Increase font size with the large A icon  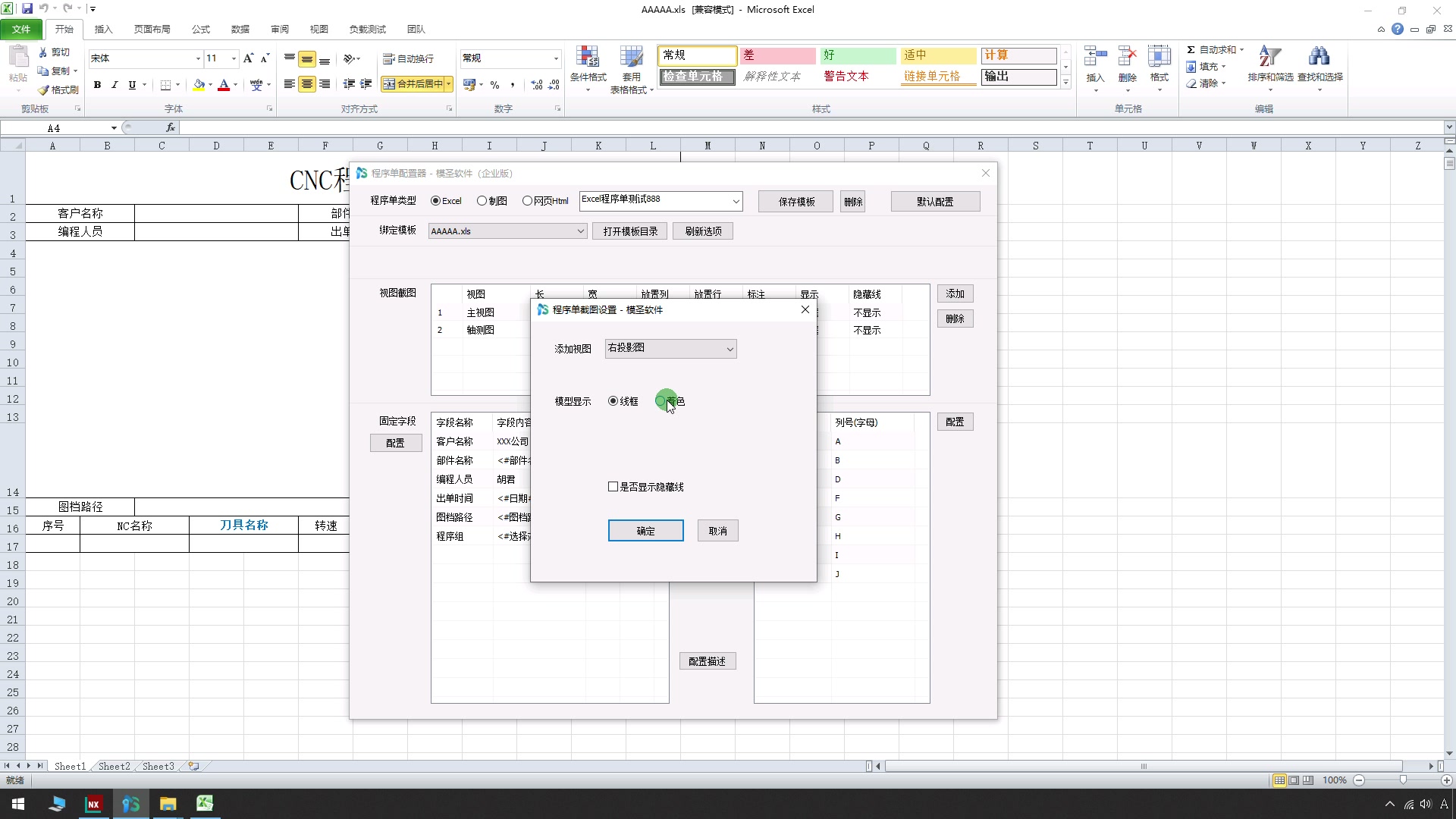(x=248, y=58)
